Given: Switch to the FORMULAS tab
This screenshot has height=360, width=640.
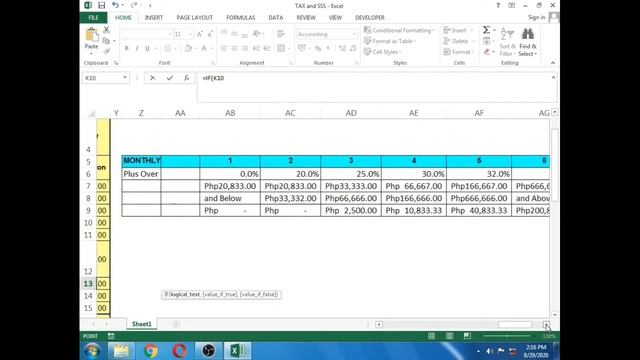Looking at the screenshot, I should pyautogui.click(x=240, y=18).
